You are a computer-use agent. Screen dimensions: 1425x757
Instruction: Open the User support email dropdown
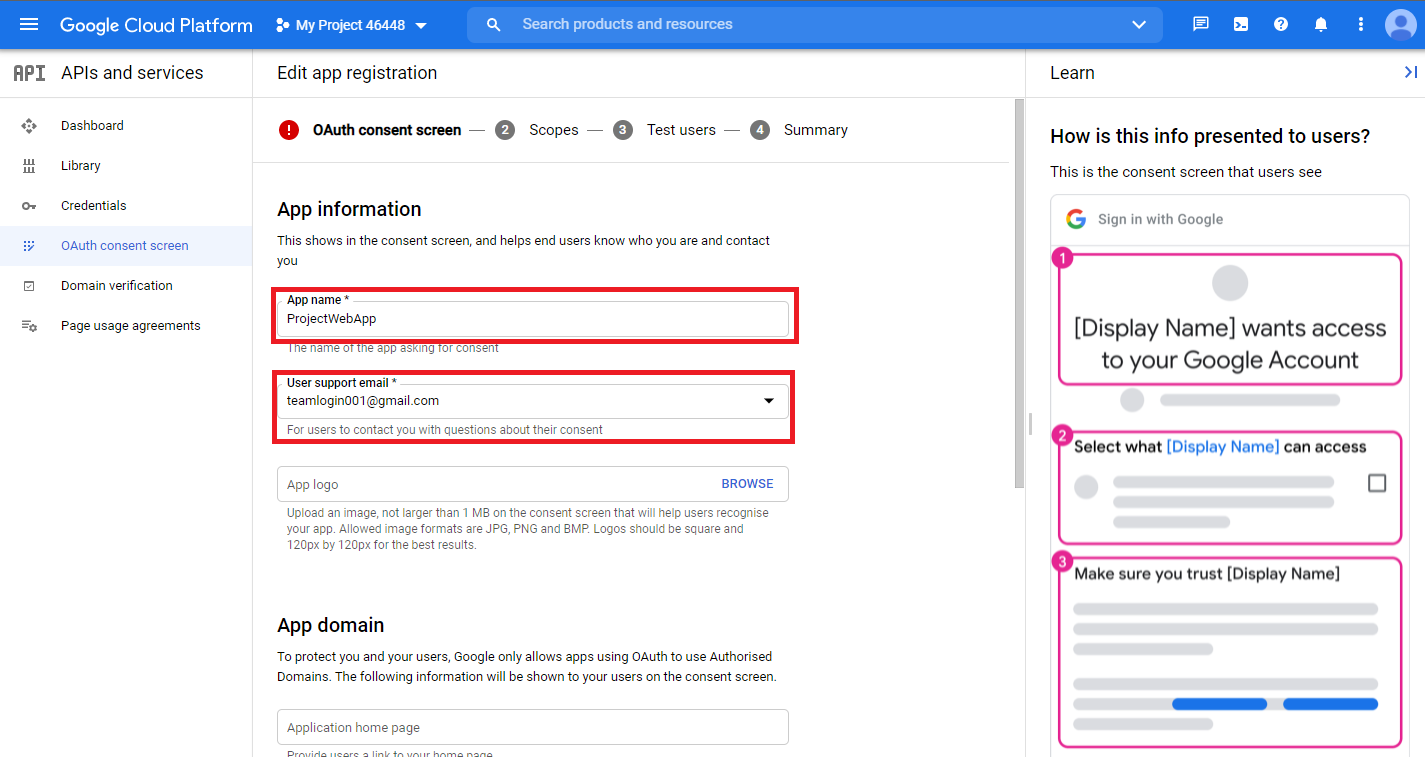[533, 401]
